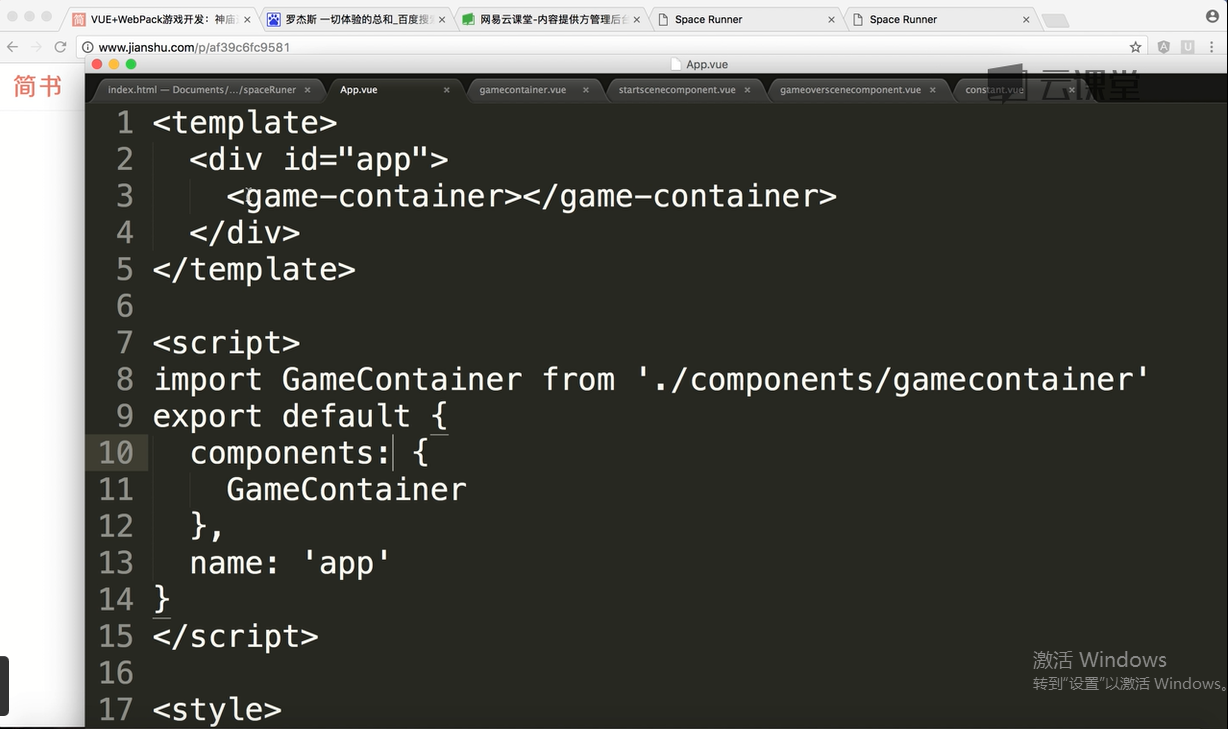Click the closing </template> tag

click(254, 269)
